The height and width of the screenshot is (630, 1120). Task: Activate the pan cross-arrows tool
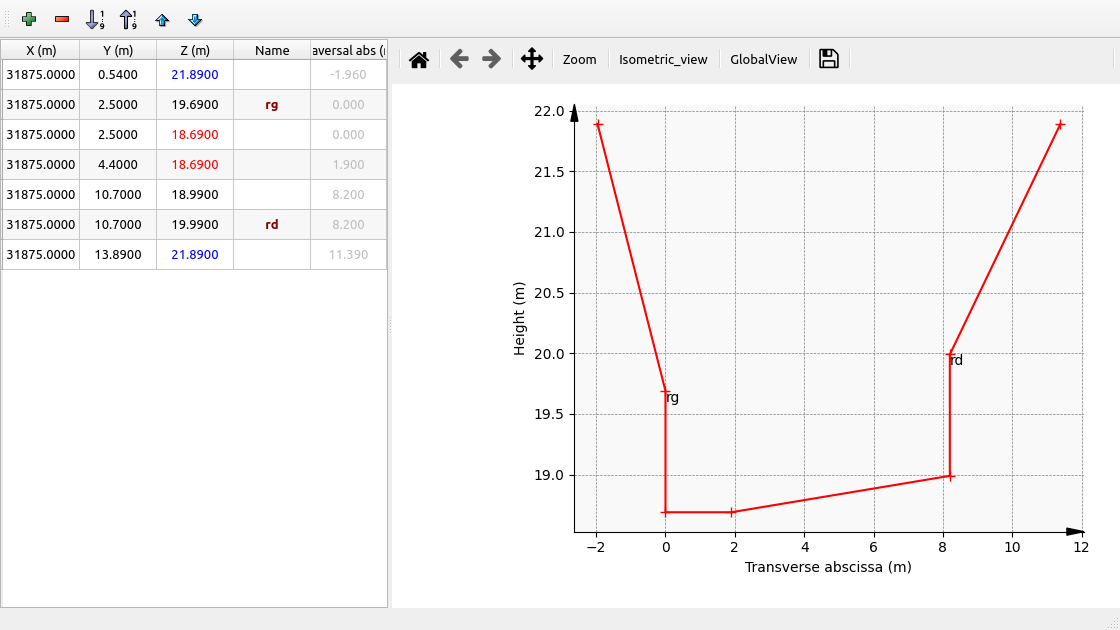[532, 59]
